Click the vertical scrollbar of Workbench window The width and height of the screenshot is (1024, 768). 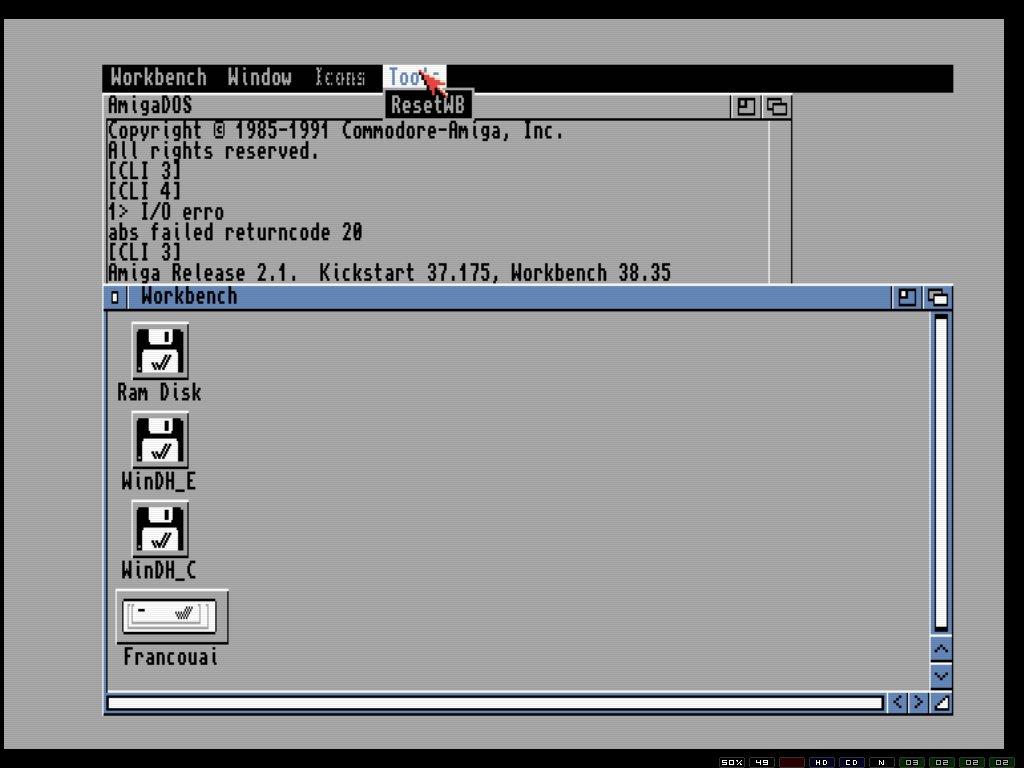coord(941,473)
